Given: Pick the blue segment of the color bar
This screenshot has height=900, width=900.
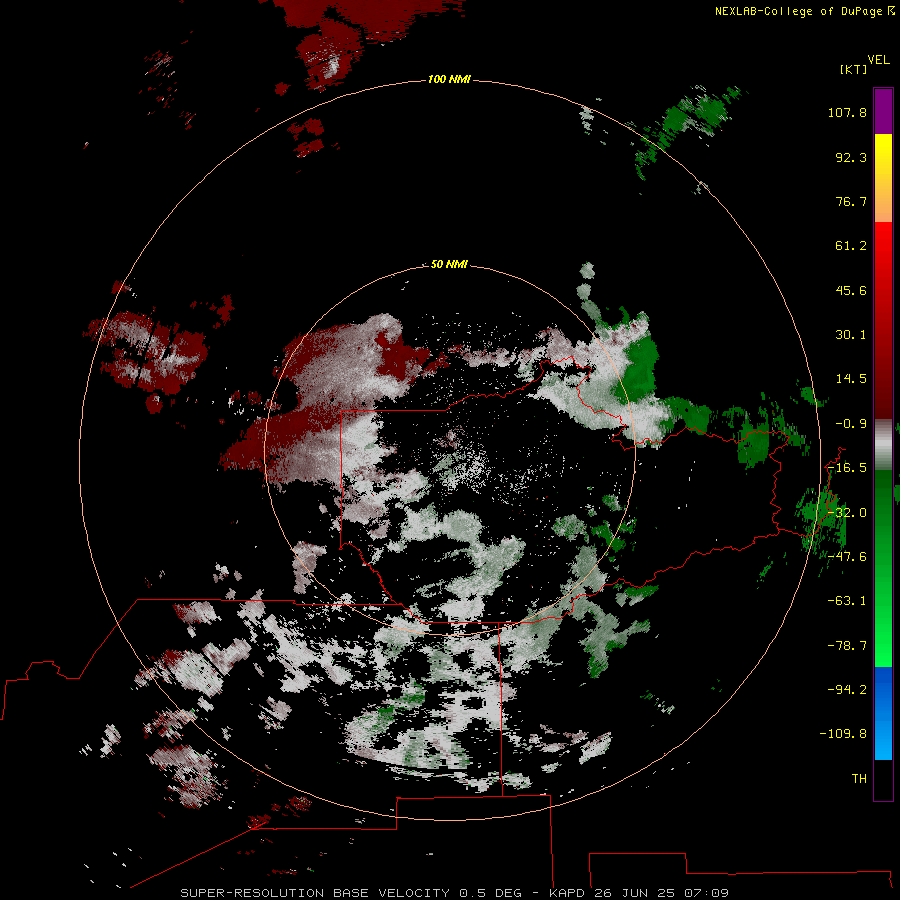Looking at the screenshot, I should (883, 713).
